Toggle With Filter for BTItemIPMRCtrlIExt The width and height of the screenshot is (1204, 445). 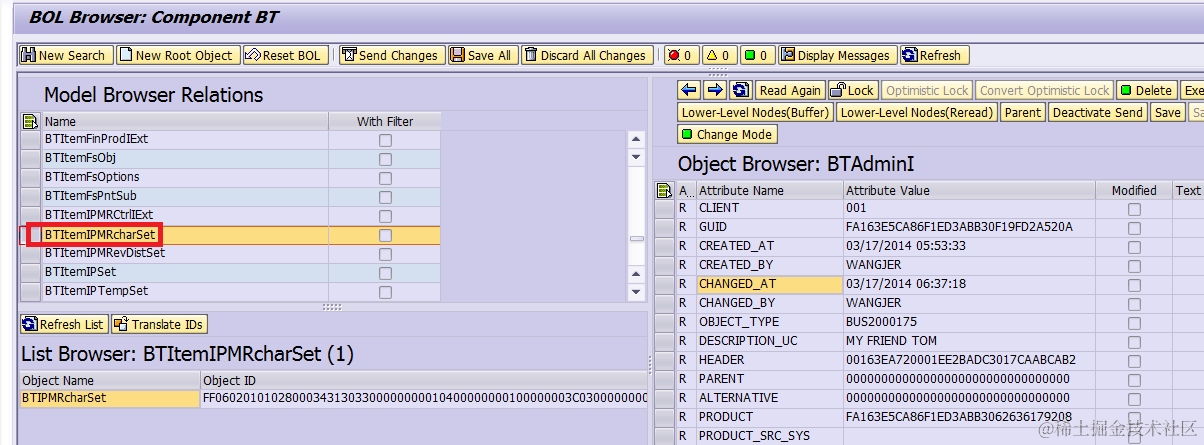click(385, 216)
